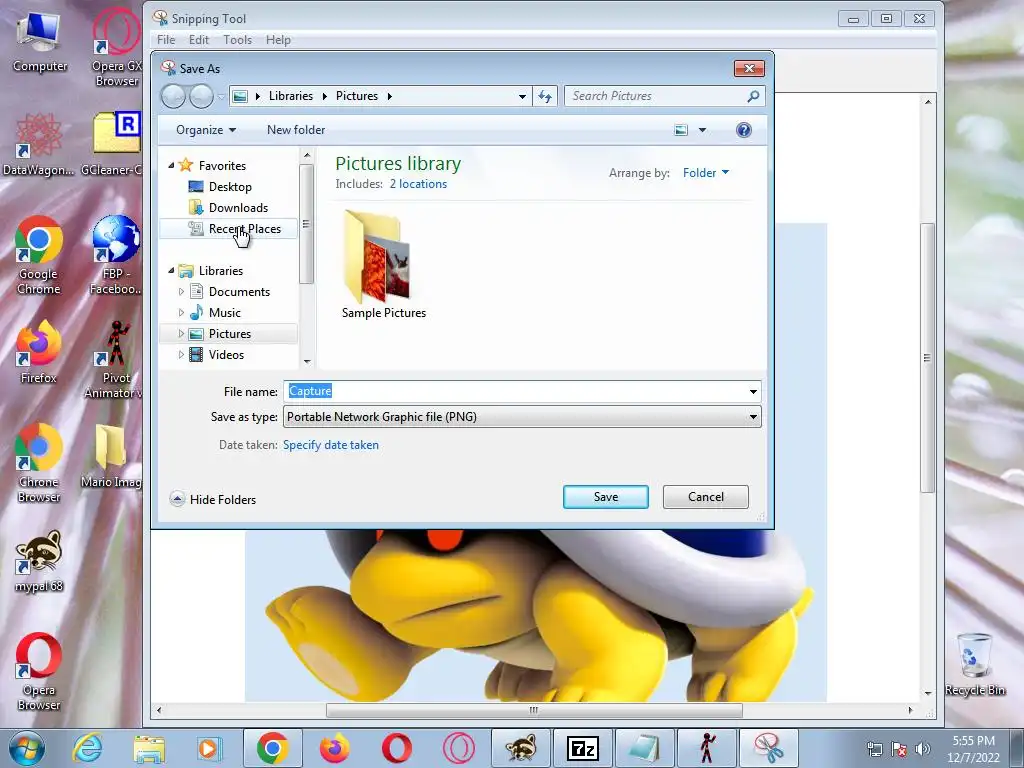Click the Snipping Tool horizontal scrollbar thumb
This screenshot has width=1024, height=768.
(x=534, y=710)
